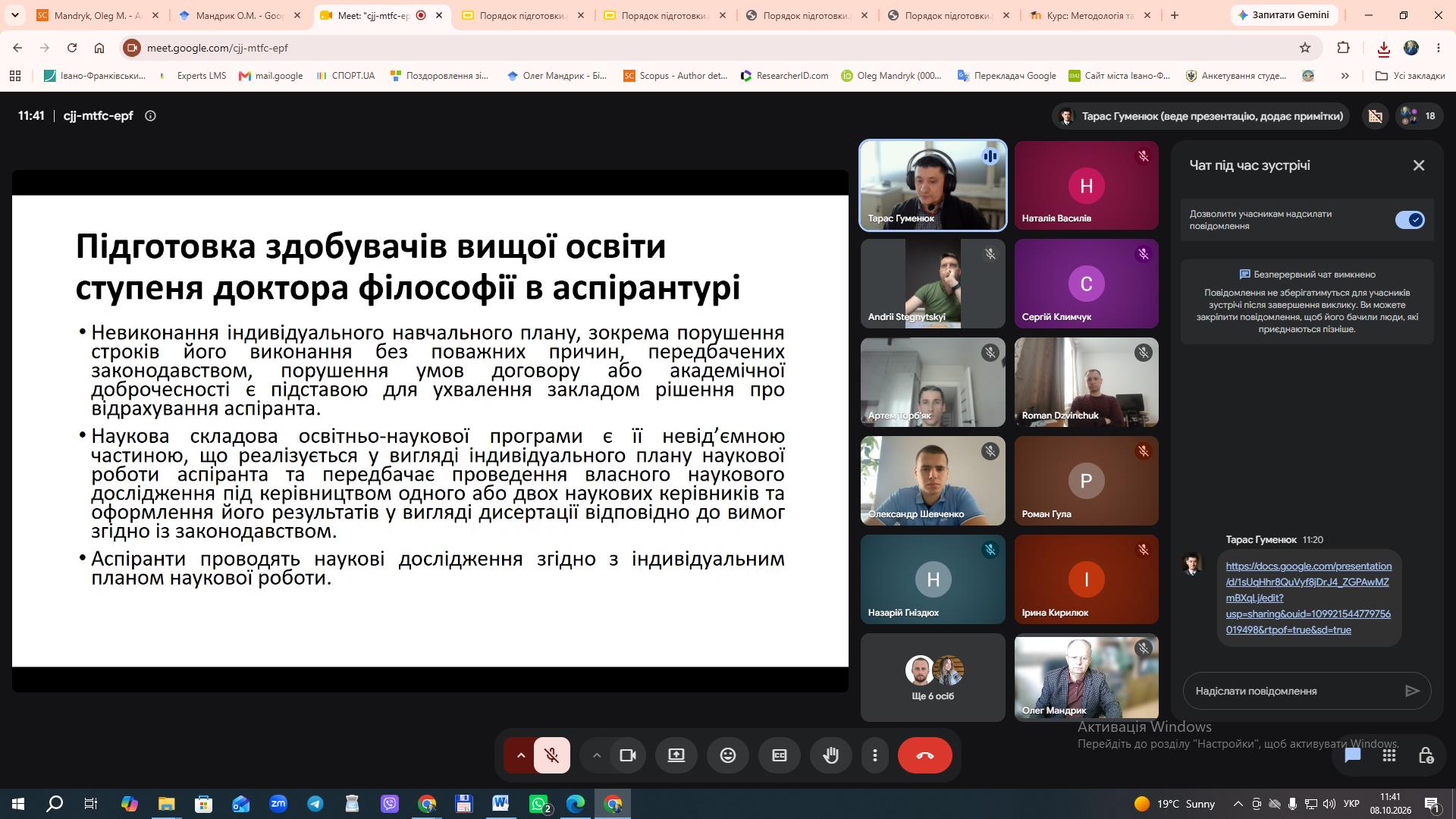Viewport: 1456px width, 819px height.
Task: Select Тарас Гуменюк video tile
Action: pyautogui.click(x=933, y=185)
